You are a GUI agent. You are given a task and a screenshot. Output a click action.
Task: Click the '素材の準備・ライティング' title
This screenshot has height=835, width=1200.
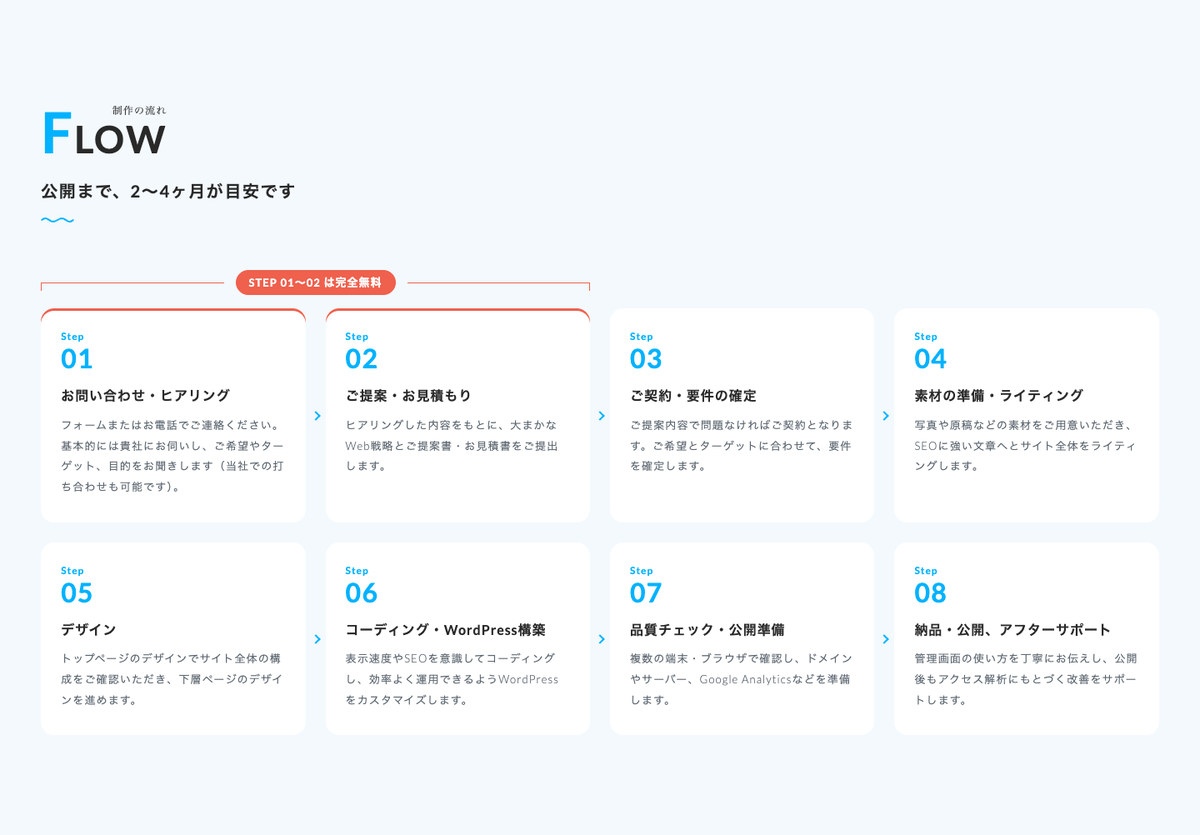click(999, 396)
